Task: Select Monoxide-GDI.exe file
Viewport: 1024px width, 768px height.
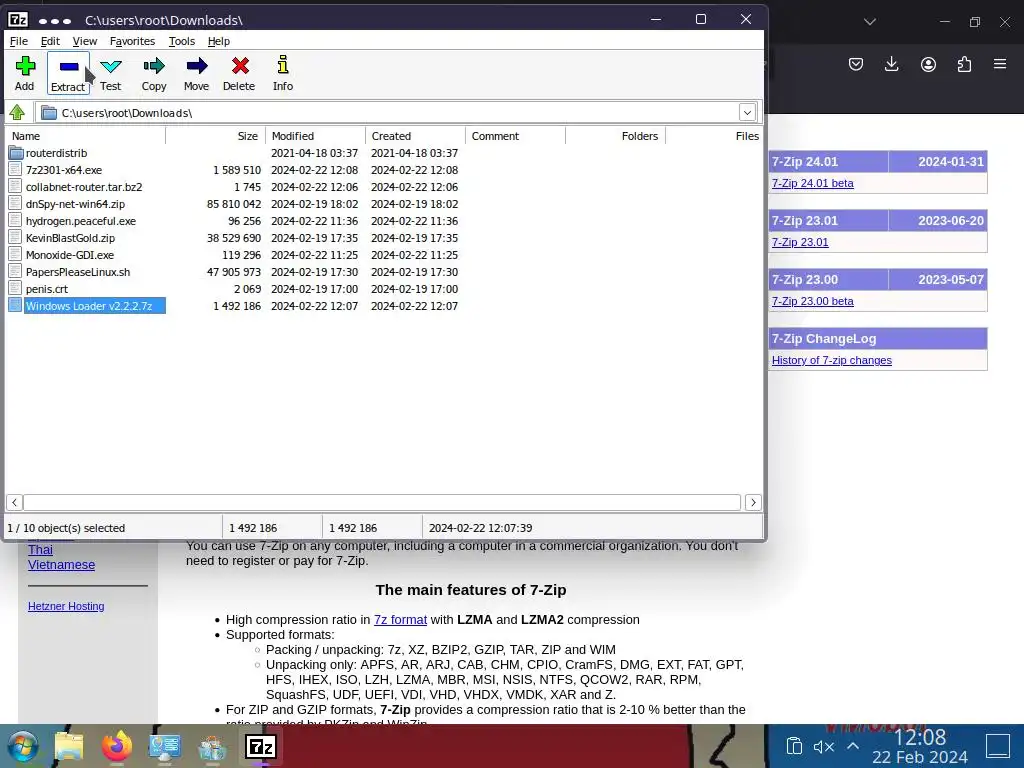Action: click(70, 255)
